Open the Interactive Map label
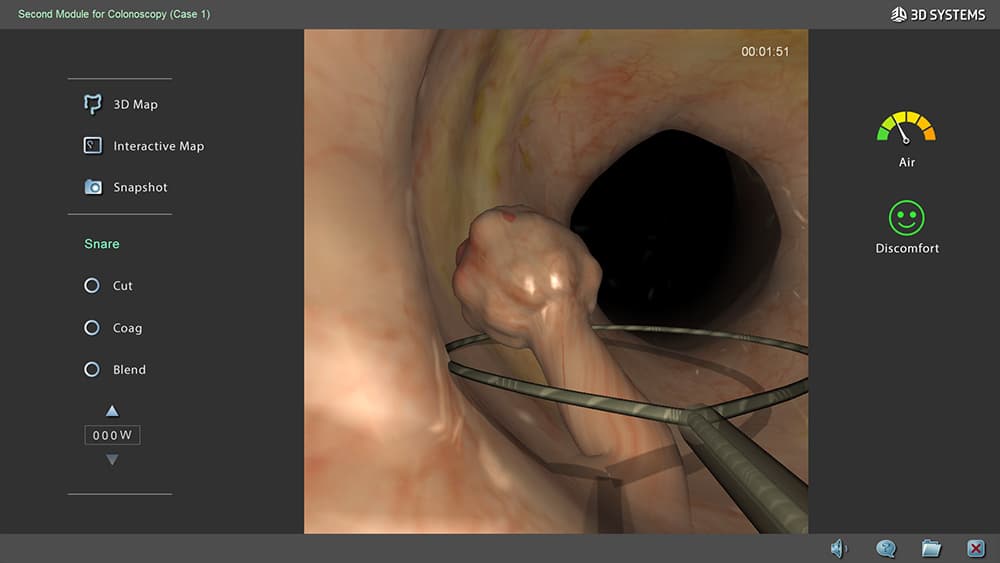The image size is (1000, 563). [x=159, y=146]
